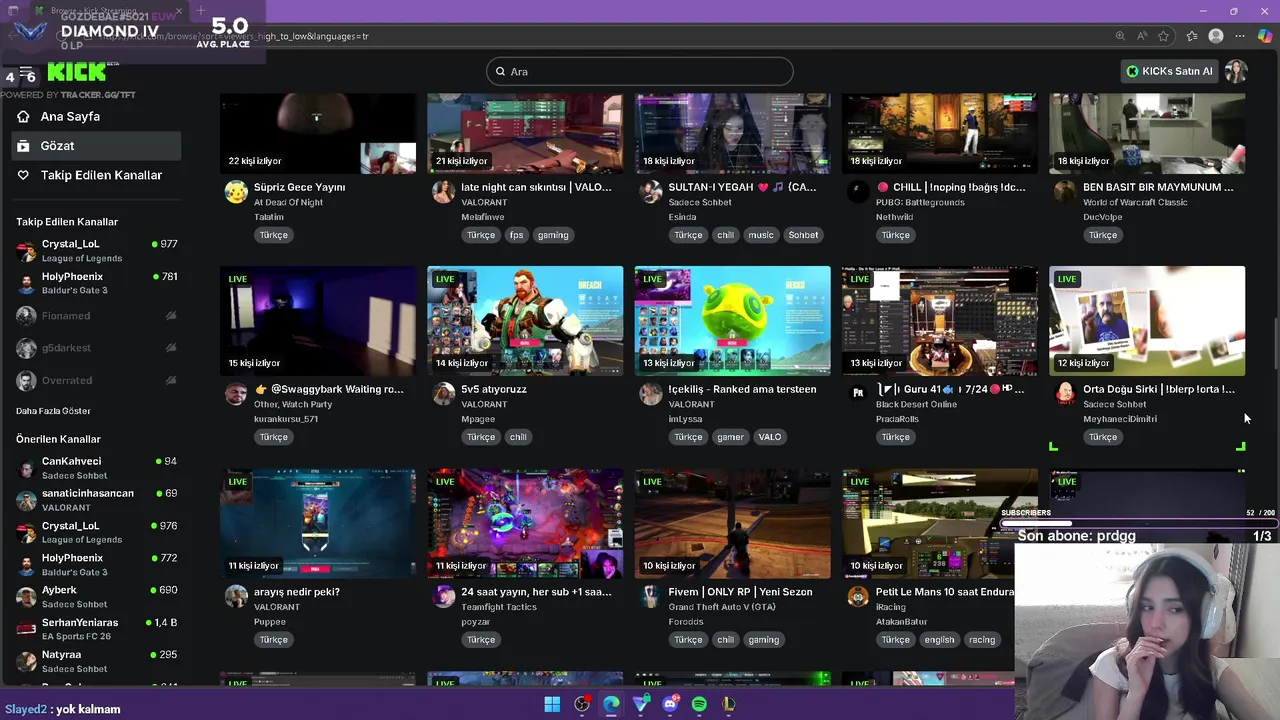The image size is (1280, 720).
Task: Click the browser zoom magnifier icon
Action: [1120, 36]
